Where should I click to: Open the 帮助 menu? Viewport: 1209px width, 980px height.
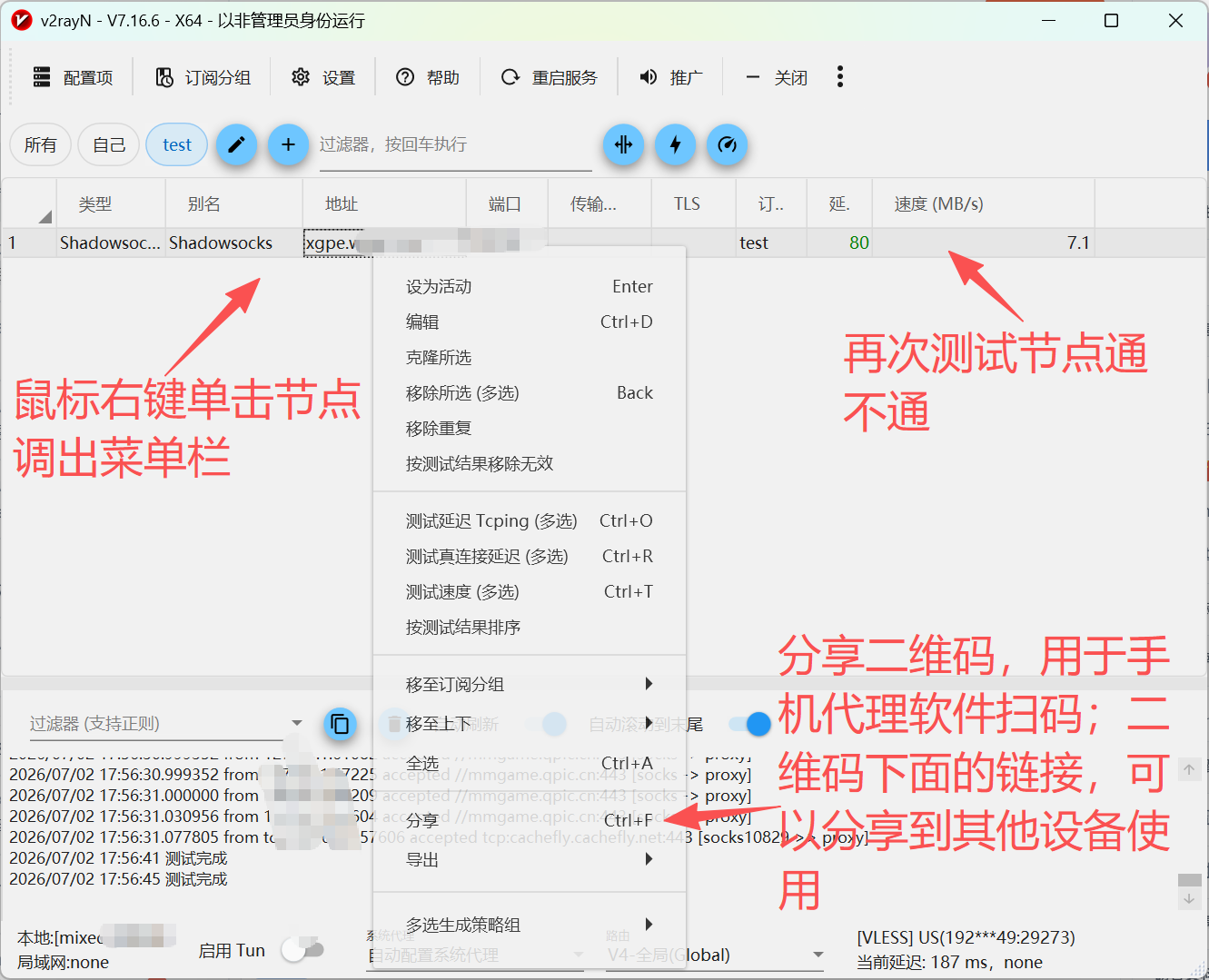pos(428,77)
